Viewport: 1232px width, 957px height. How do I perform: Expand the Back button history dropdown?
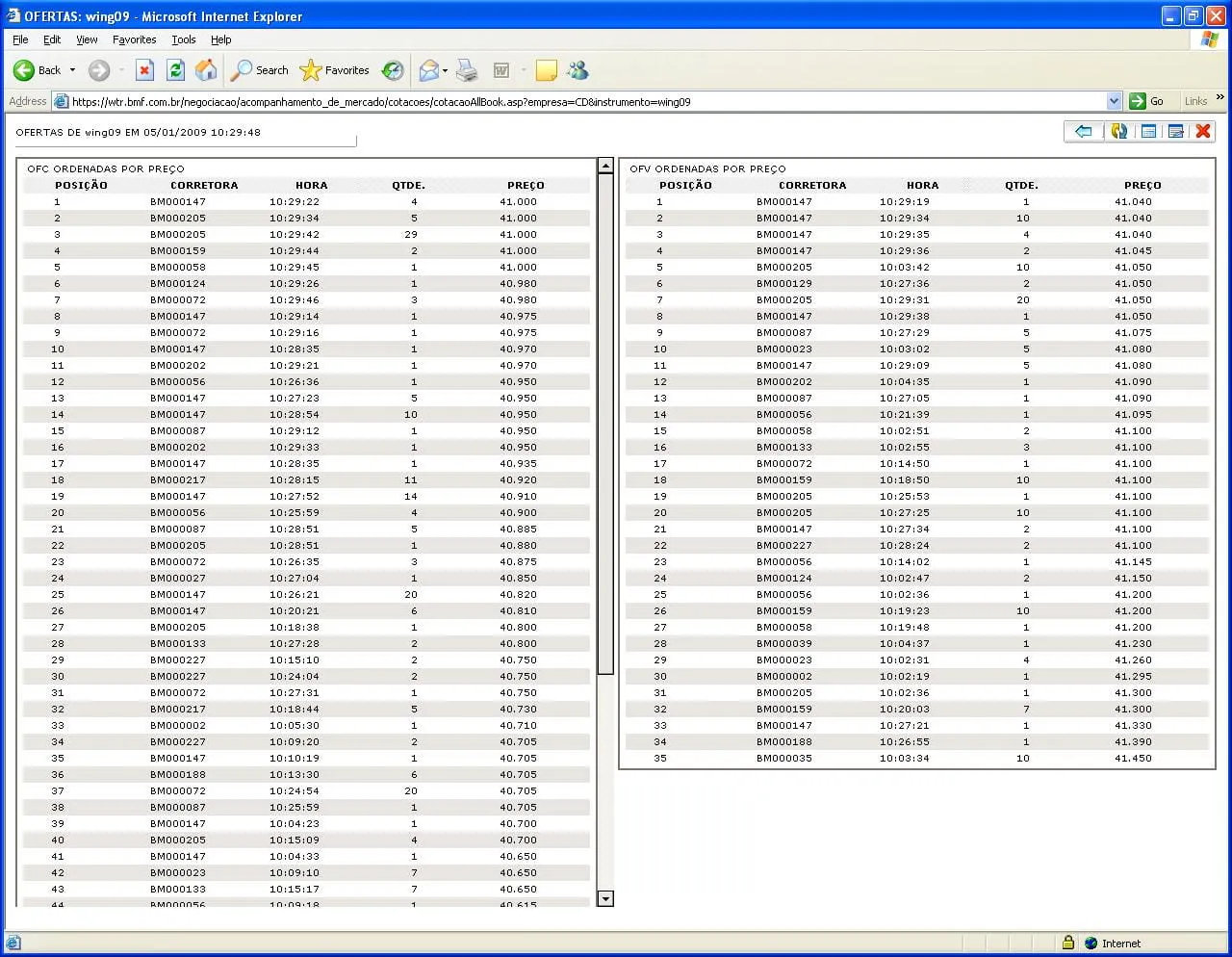[x=72, y=70]
